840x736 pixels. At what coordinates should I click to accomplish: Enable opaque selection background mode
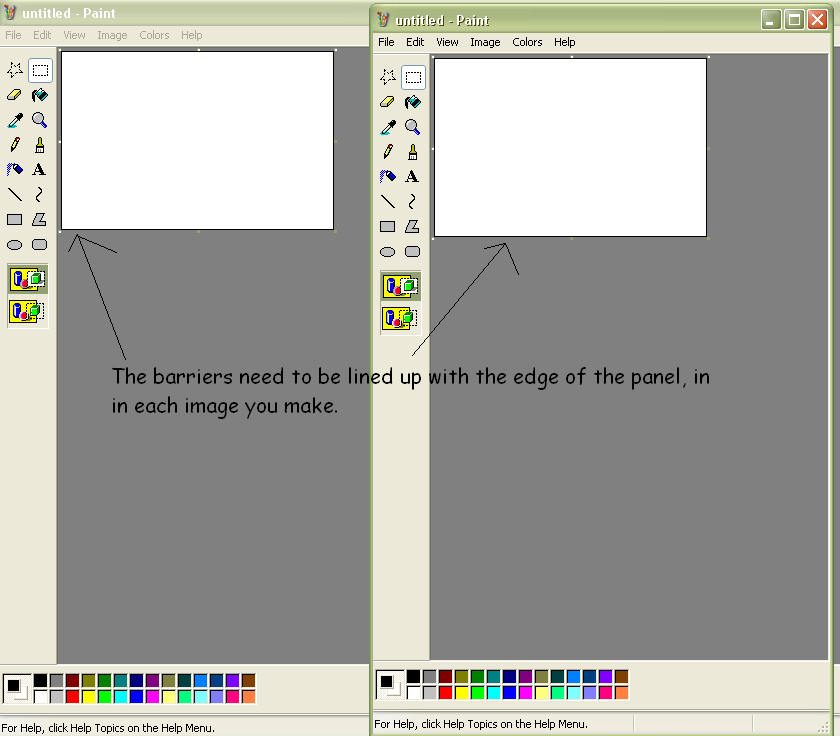(x=400, y=286)
